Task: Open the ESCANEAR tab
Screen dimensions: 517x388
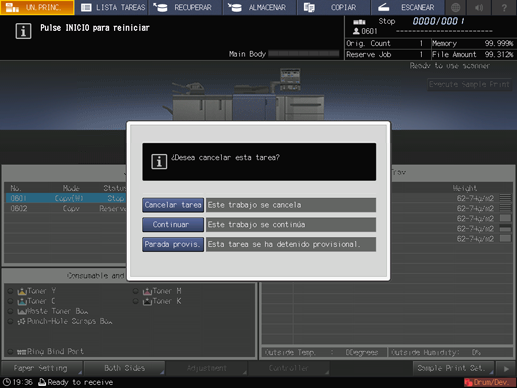Action: (407, 7)
